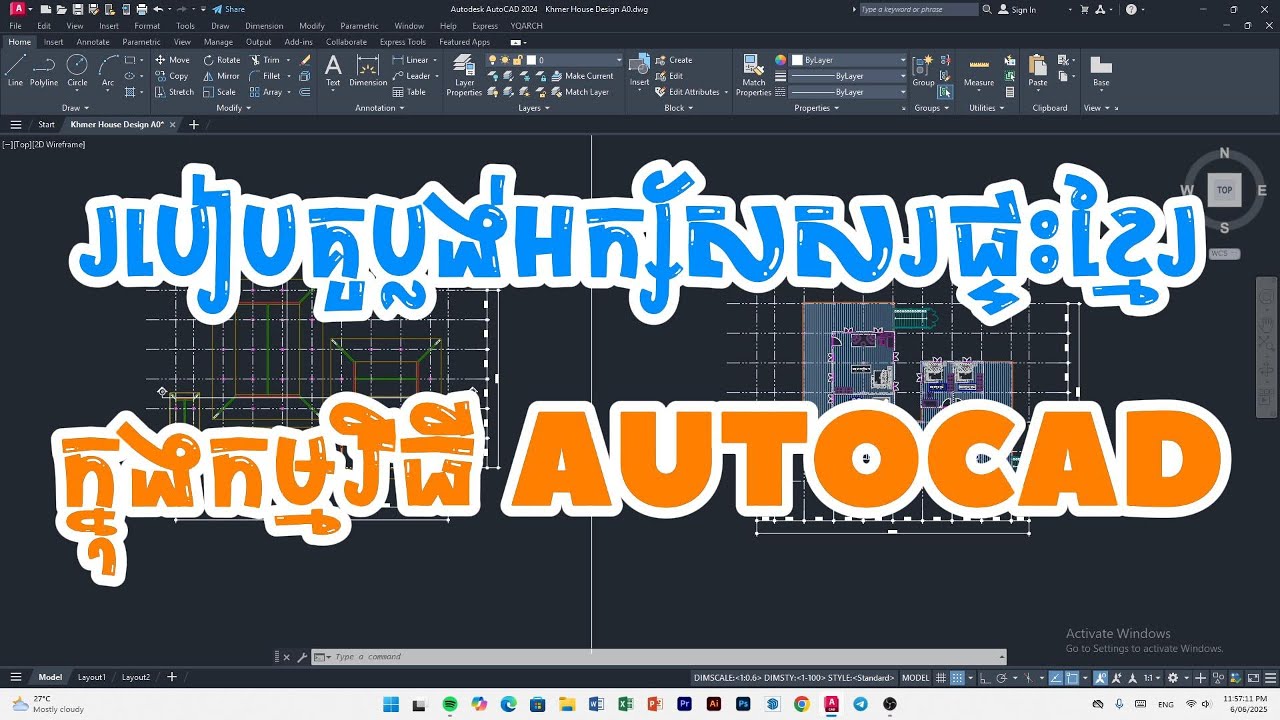Click the Stretch tool
Screen dimensions: 1280x720
pos(174,92)
